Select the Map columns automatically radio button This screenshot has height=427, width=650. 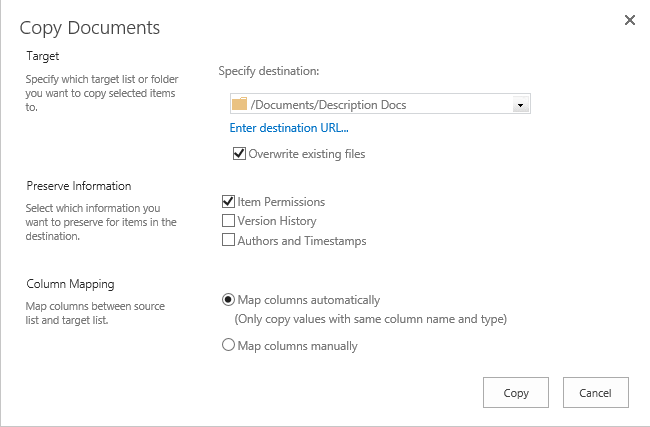[x=228, y=299]
